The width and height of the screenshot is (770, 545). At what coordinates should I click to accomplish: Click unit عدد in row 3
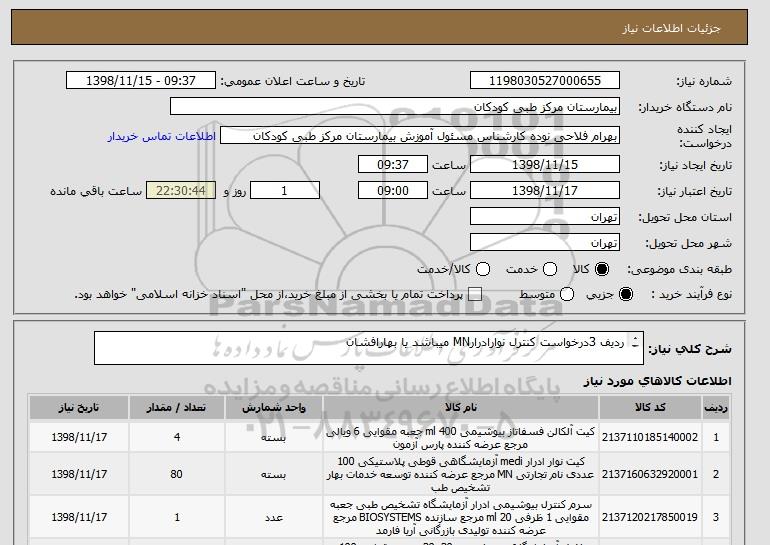pos(274,518)
